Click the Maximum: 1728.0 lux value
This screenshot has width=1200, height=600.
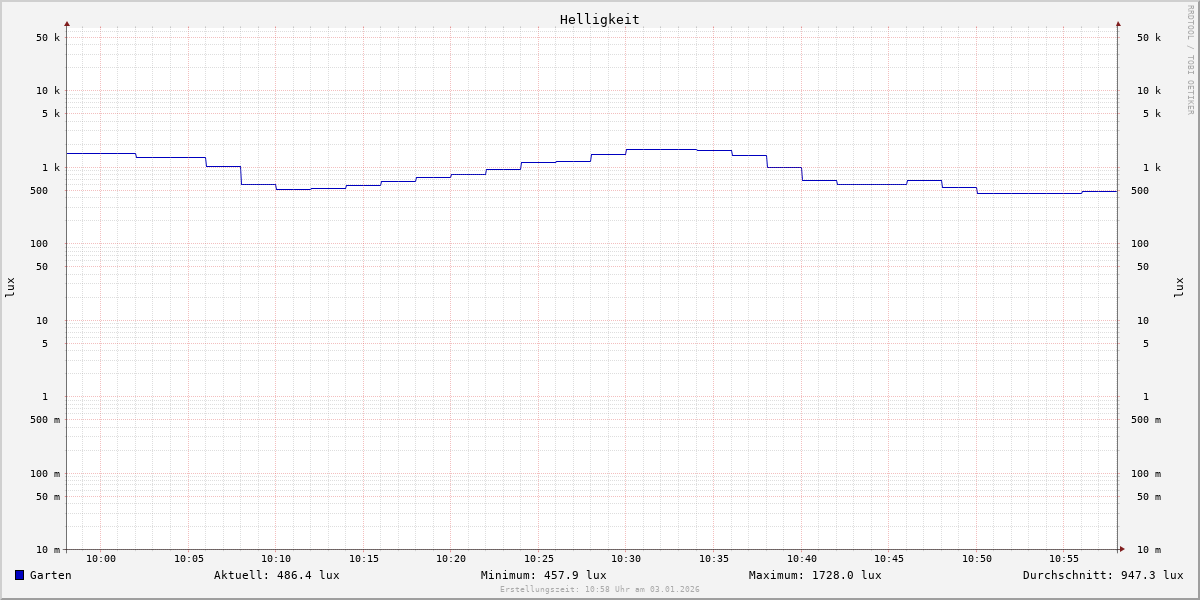[x=814, y=575]
